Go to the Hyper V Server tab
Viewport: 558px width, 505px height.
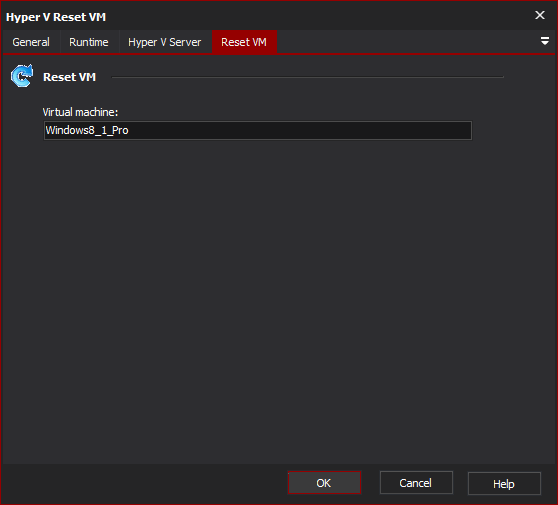coord(164,42)
